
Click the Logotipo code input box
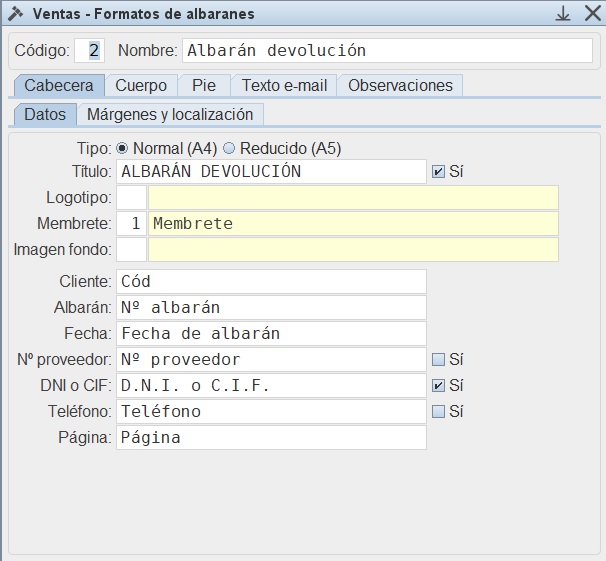[131, 197]
